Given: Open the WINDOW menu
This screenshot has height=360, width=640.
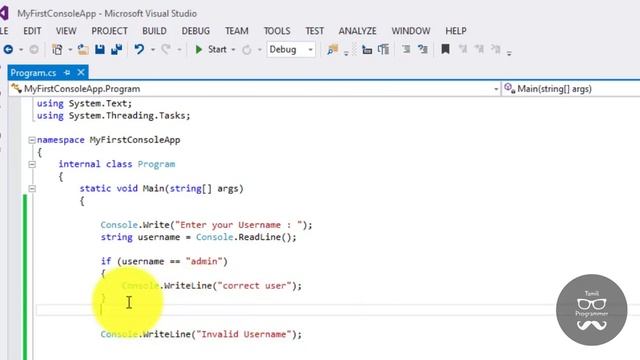Looking at the screenshot, I should coord(411,31).
